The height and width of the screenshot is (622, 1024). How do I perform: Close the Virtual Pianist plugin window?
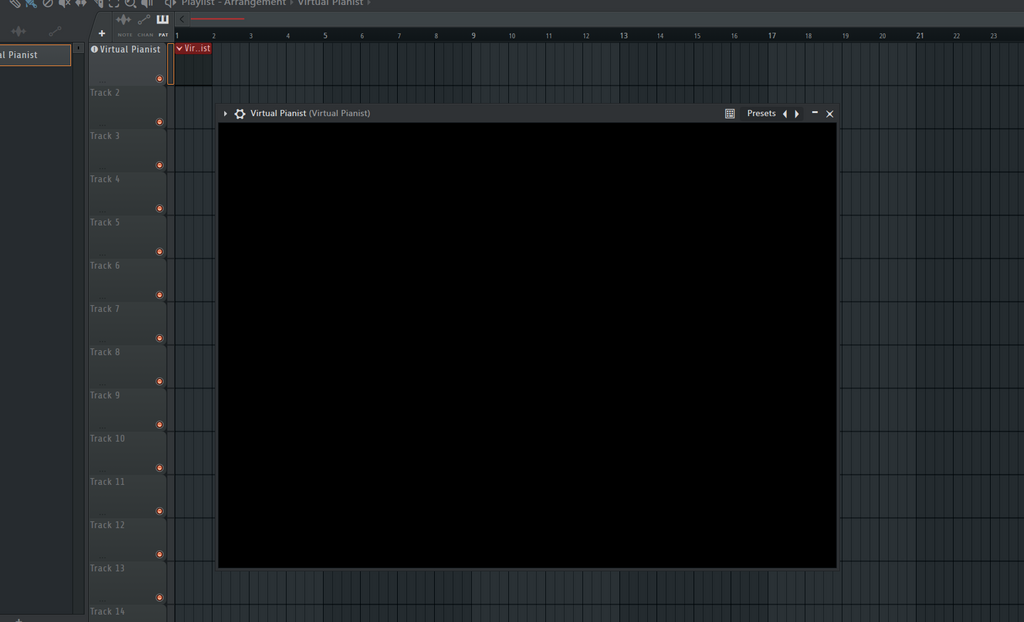pyautogui.click(x=830, y=114)
